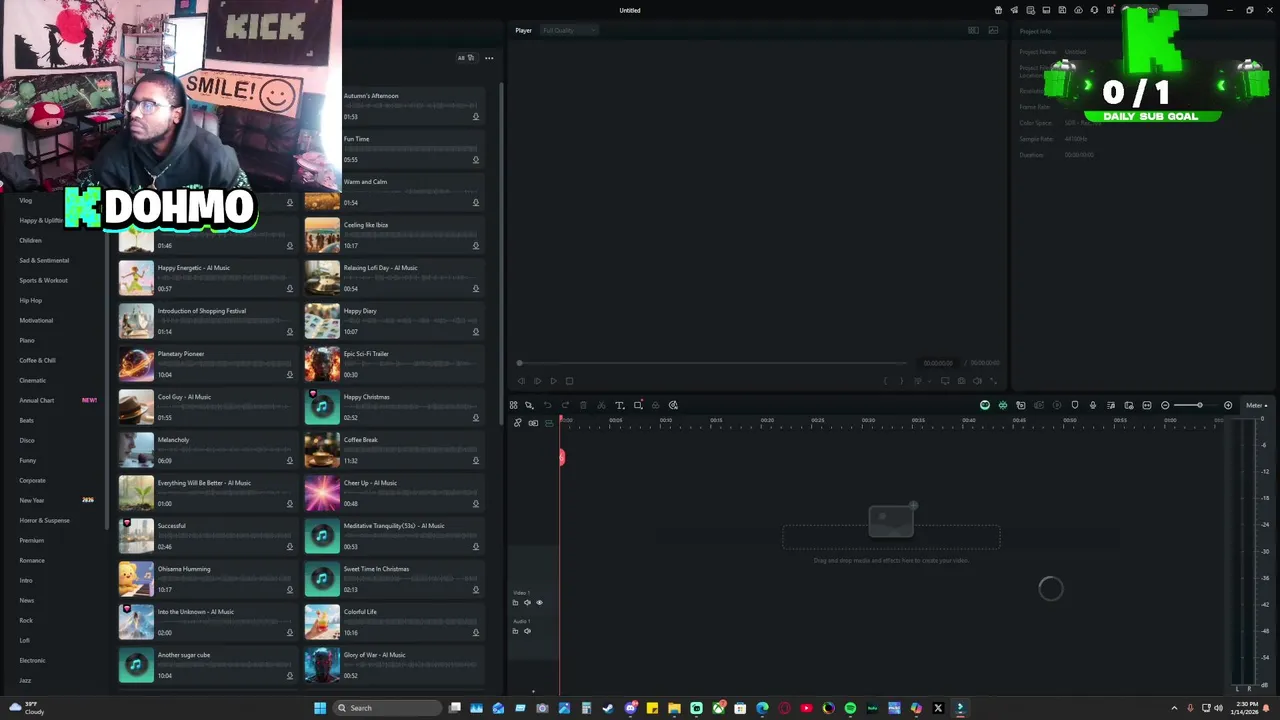1280x720 pixels.
Task: Click the player volume speaker icon
Action: coord(977,381)
